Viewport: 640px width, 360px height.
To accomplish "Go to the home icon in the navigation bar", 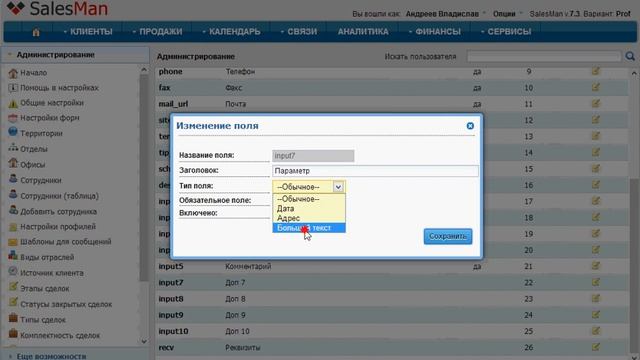I will [36, 32].
